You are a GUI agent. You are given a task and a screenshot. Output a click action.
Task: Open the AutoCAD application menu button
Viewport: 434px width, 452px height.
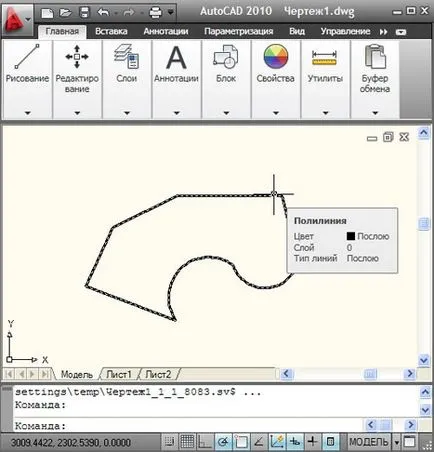point(17,19)
